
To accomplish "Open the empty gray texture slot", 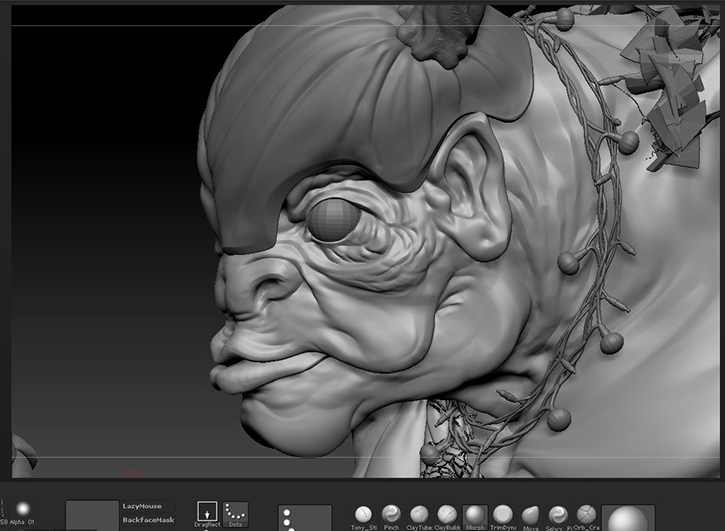I will [x=92, y=515].
